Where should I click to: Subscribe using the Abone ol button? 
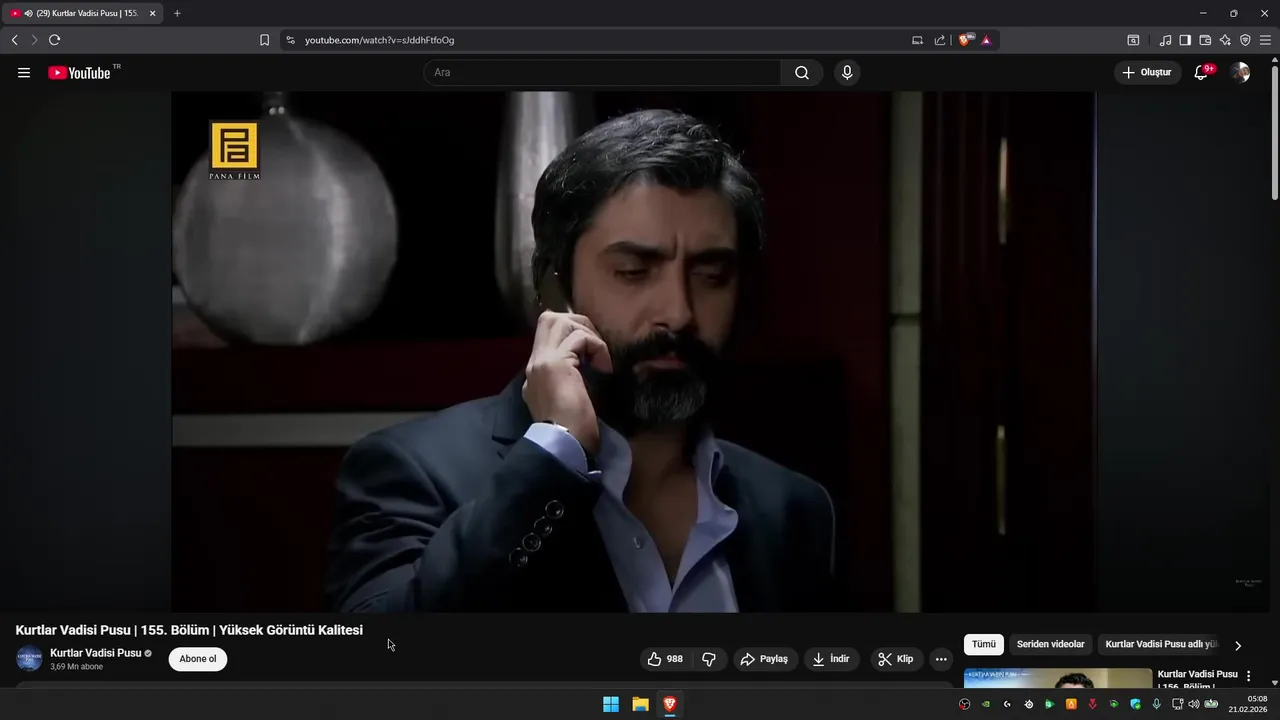198,659
